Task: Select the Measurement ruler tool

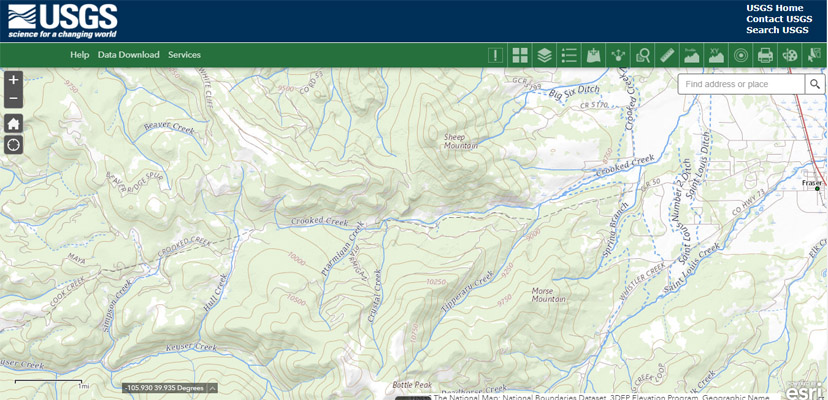Action: 667,55
